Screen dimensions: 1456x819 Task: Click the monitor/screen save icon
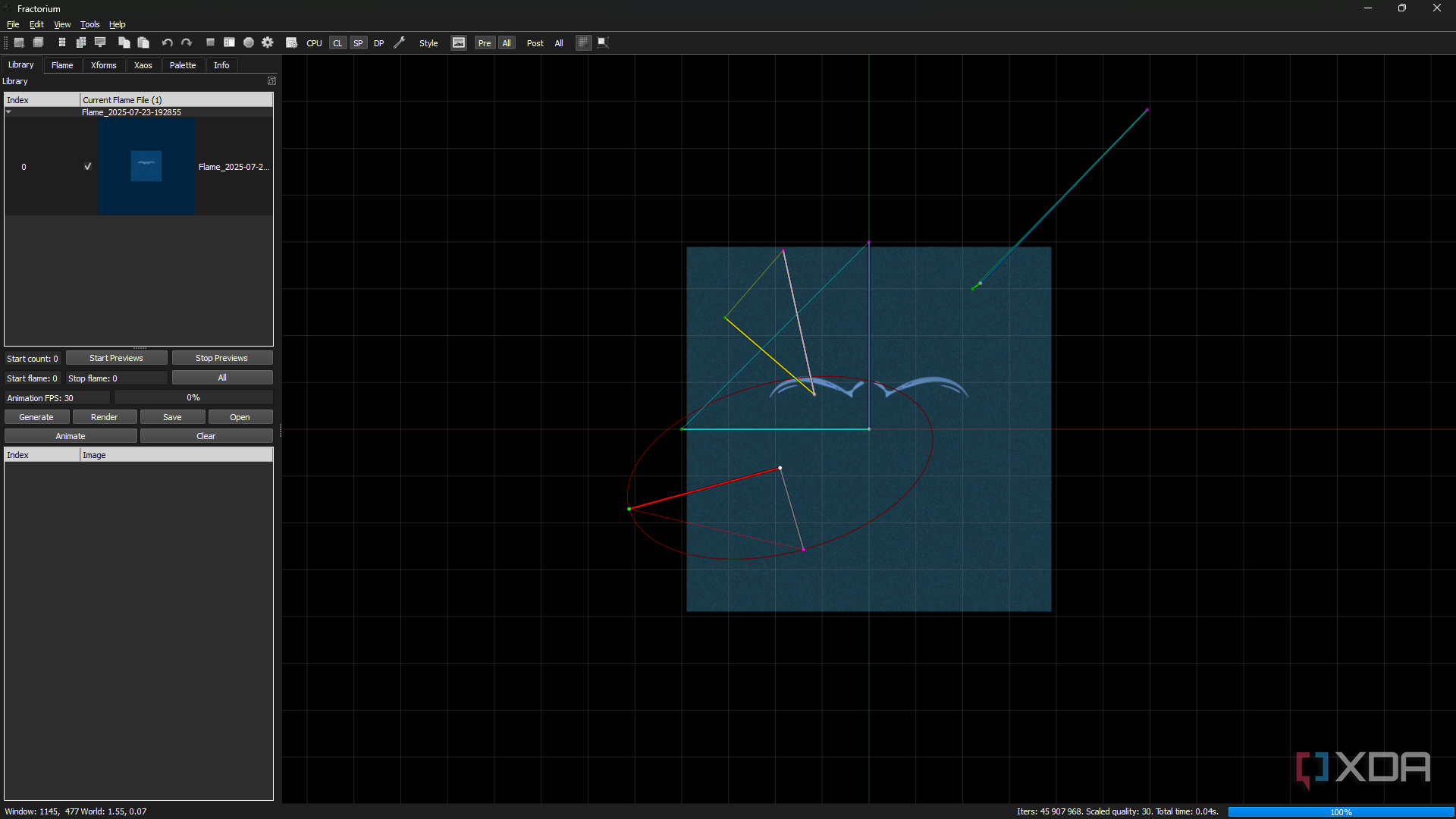pyautogui.click(x=100, y=42)
